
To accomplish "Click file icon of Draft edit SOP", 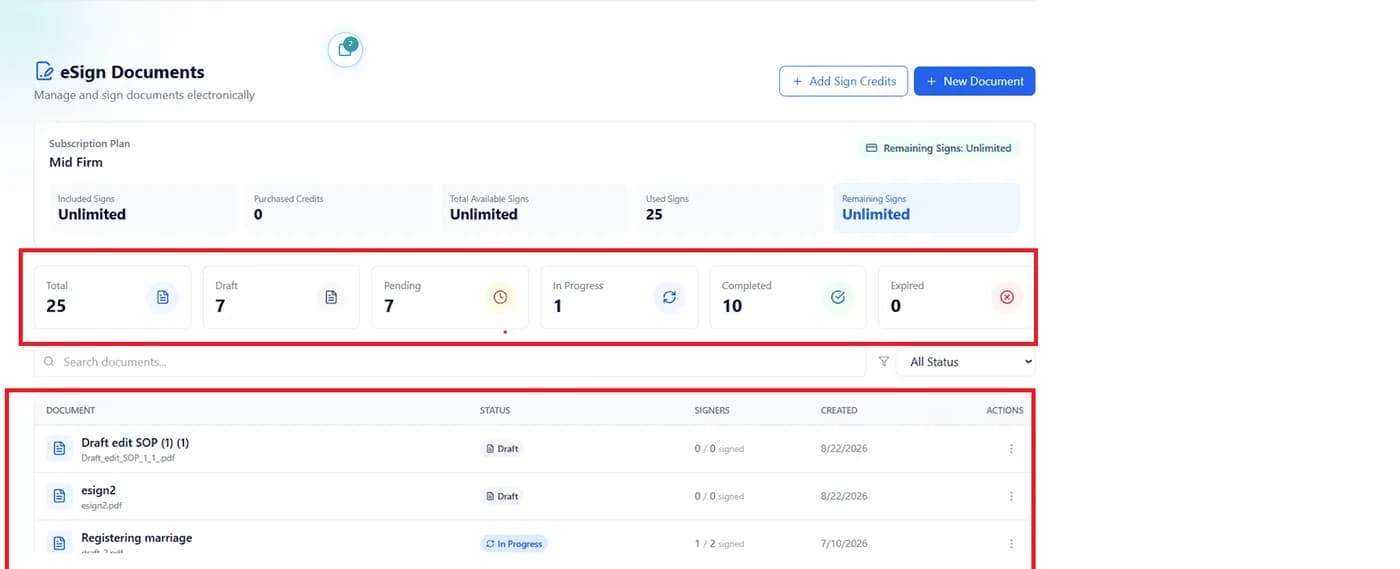I will tap(59, 448).
